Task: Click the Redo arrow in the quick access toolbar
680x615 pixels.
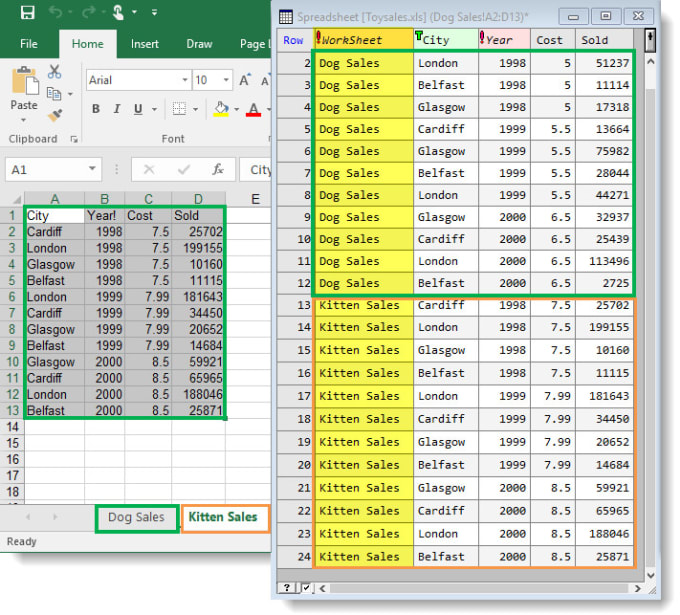Action: coord(88,12)
